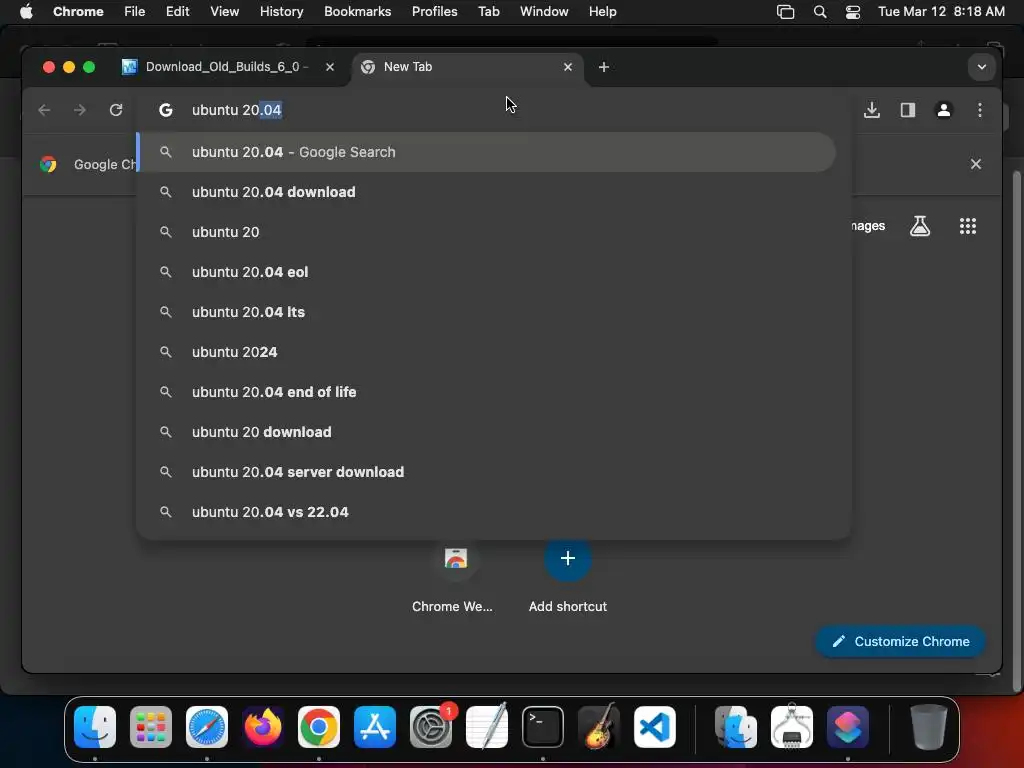Choose suggestion ubuntu 2024
The image size is (1024, 768).
point(487,352)
